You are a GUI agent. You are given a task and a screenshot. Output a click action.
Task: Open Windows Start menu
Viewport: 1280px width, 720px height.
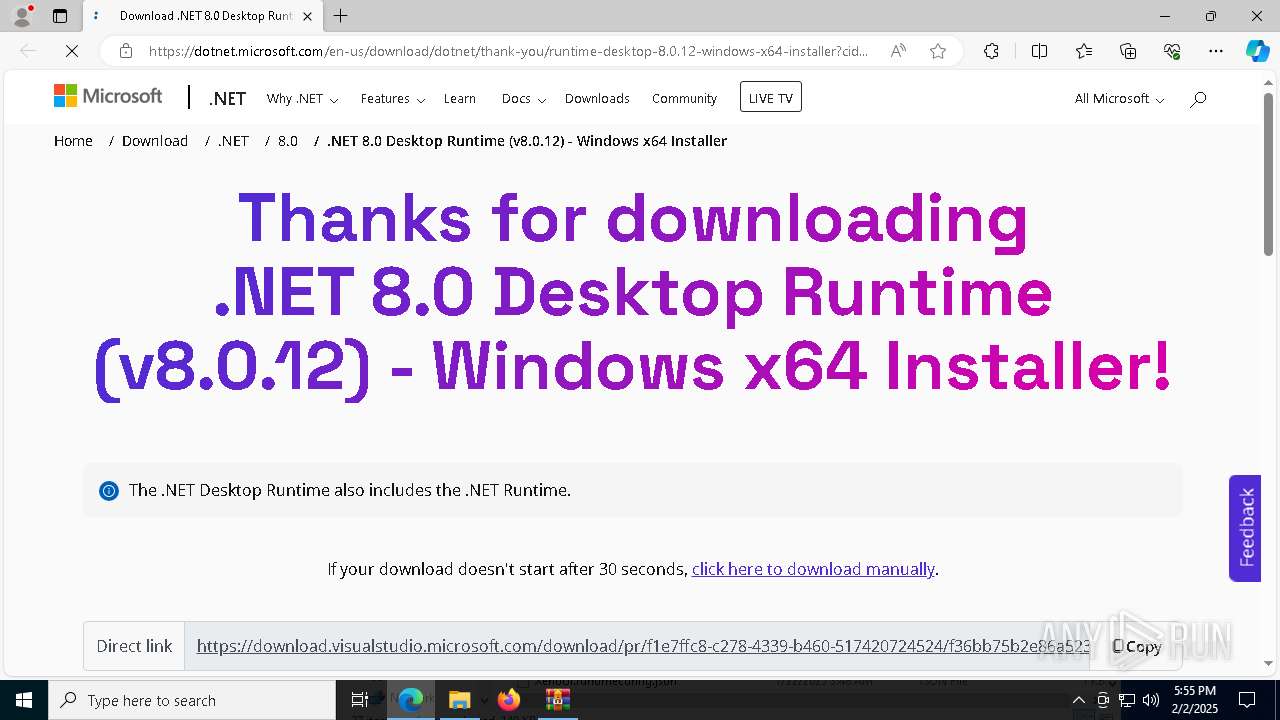23,700
